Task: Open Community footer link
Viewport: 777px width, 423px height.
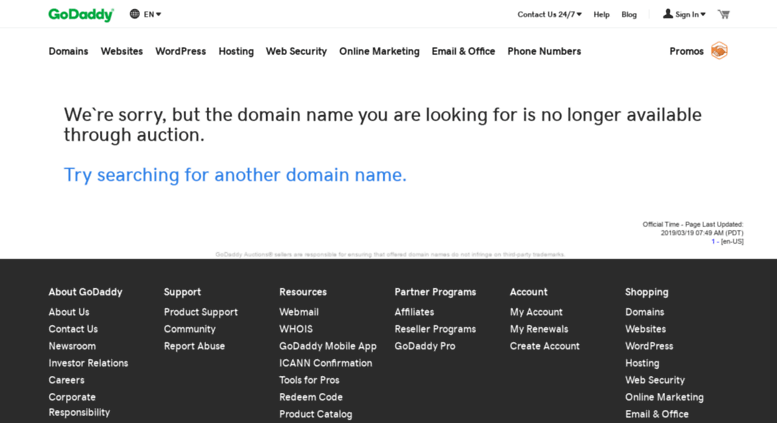Action: pyautogui.click(x=190, y=329)
